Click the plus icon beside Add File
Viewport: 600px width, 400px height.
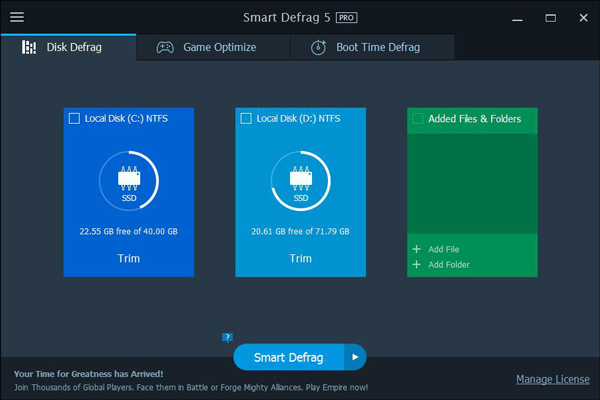click(x=417, y=249)
